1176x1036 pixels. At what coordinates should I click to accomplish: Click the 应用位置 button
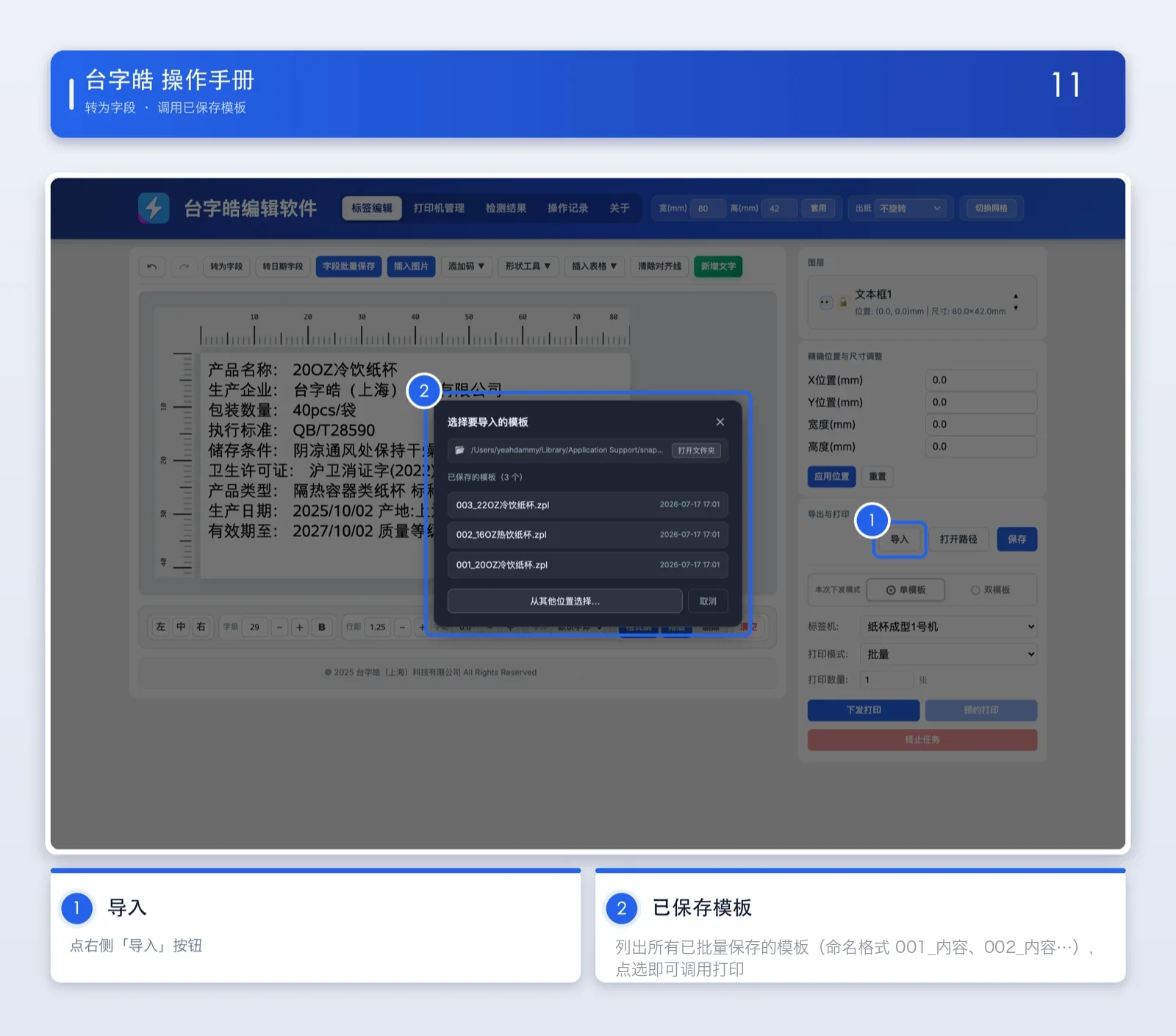pos(831,476)
